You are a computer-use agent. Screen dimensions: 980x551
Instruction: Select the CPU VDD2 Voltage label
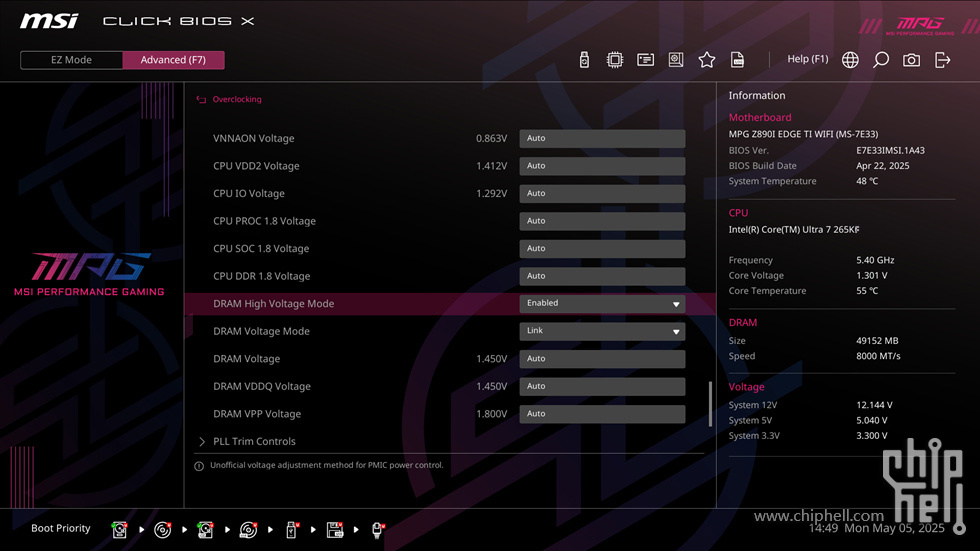(256, 166)
